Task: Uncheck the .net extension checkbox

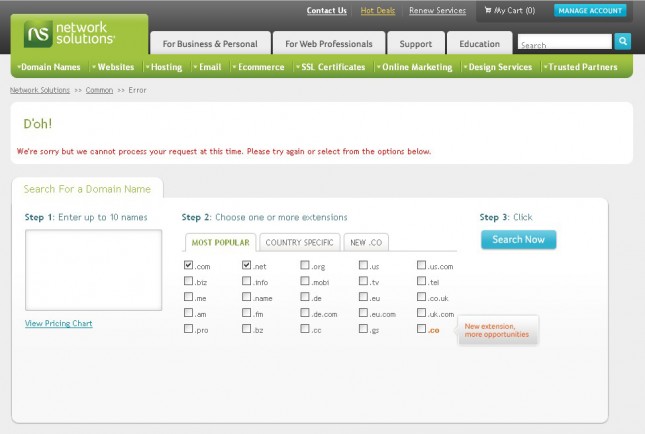Action: click(246, 266)
